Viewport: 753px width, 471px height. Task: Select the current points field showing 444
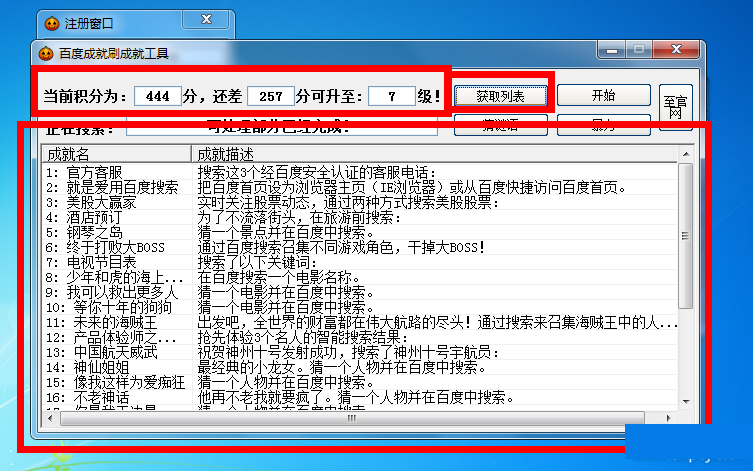coord(158,96)
